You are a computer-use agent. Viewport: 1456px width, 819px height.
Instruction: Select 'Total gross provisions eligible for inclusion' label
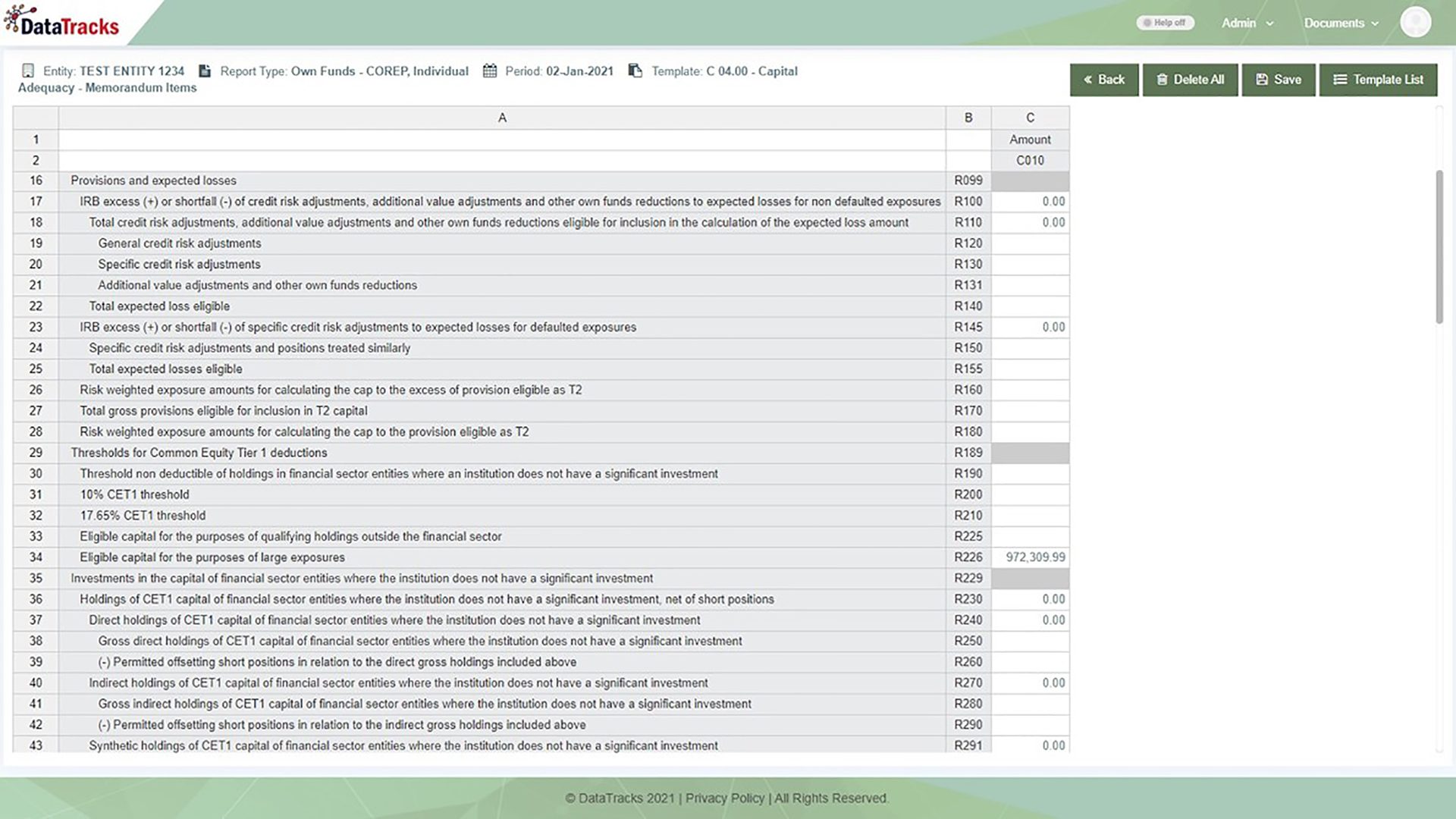223,411
